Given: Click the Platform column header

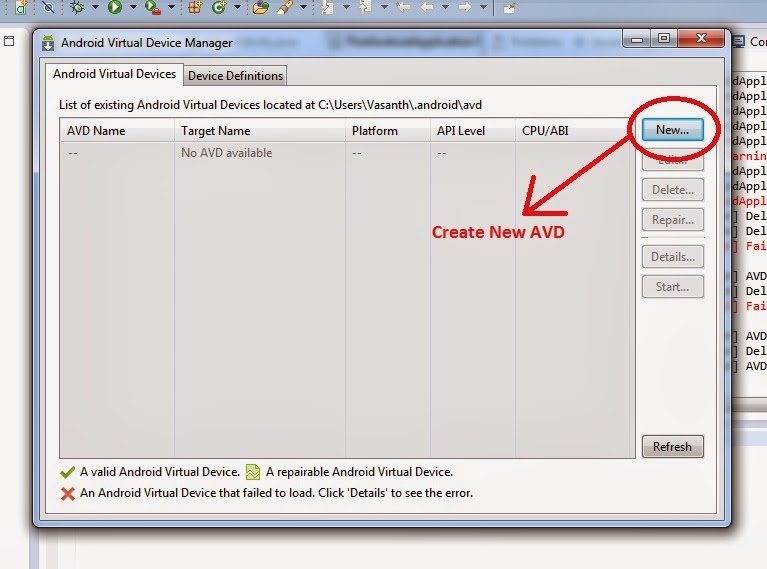Looking at the screenshot, I should coord(387,131).
